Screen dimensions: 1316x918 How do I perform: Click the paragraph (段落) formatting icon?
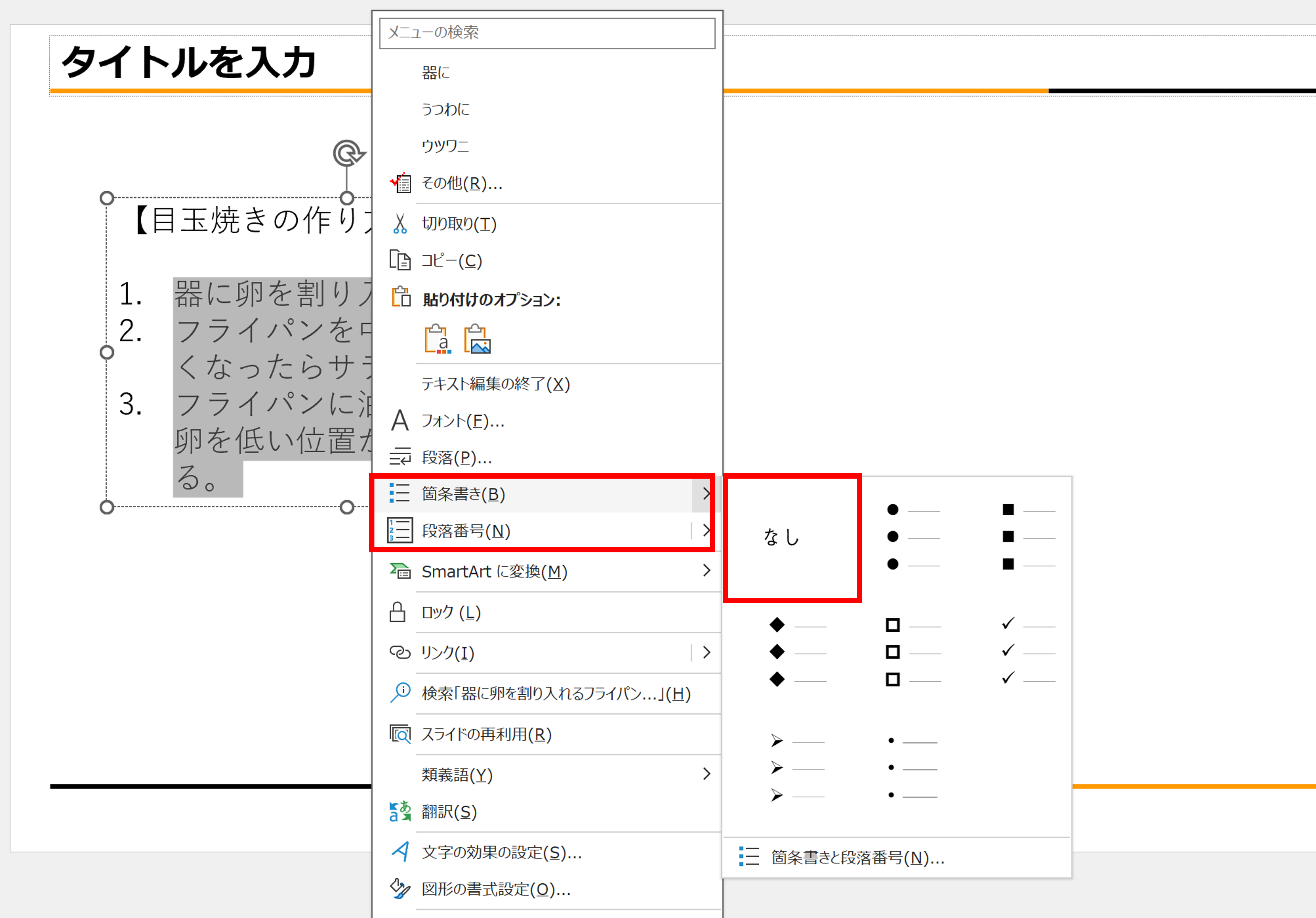click(x=400, y=457)
